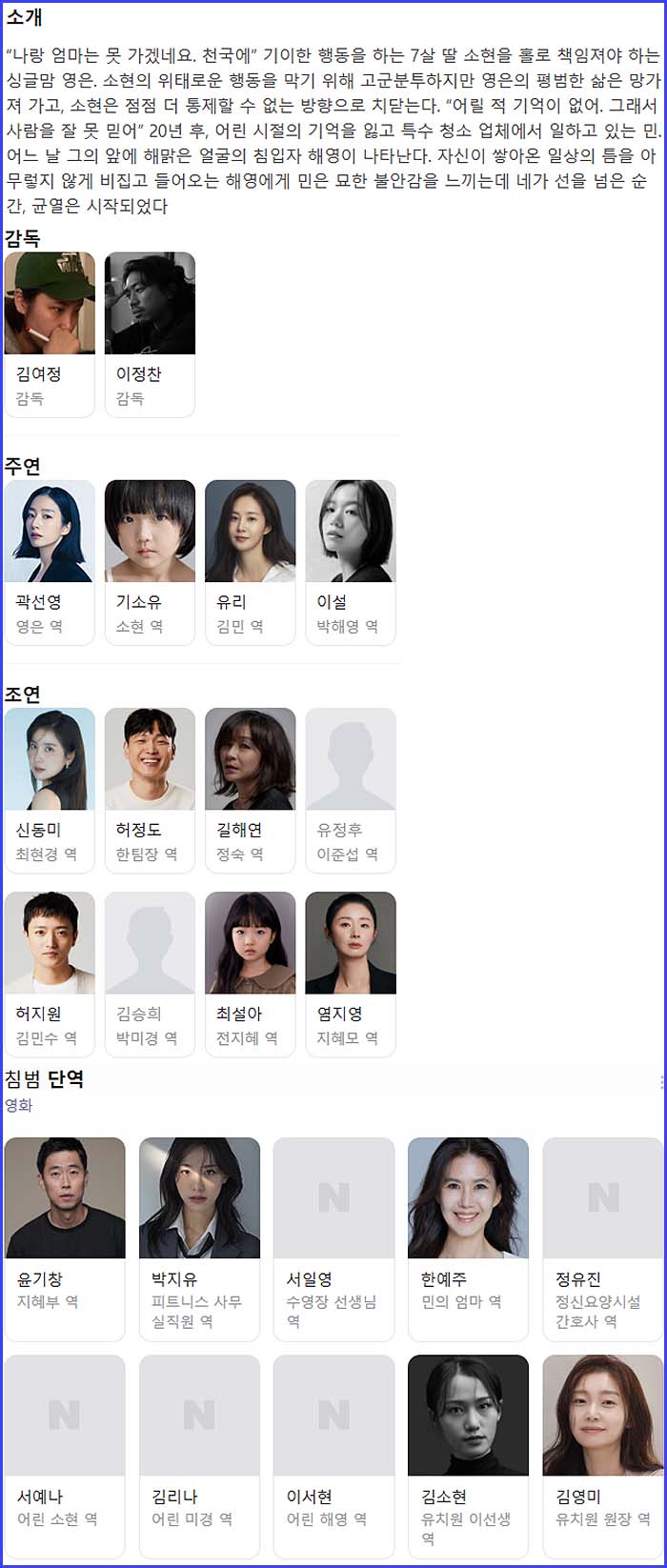Open 유리 name link under 주연

point(232,602)
